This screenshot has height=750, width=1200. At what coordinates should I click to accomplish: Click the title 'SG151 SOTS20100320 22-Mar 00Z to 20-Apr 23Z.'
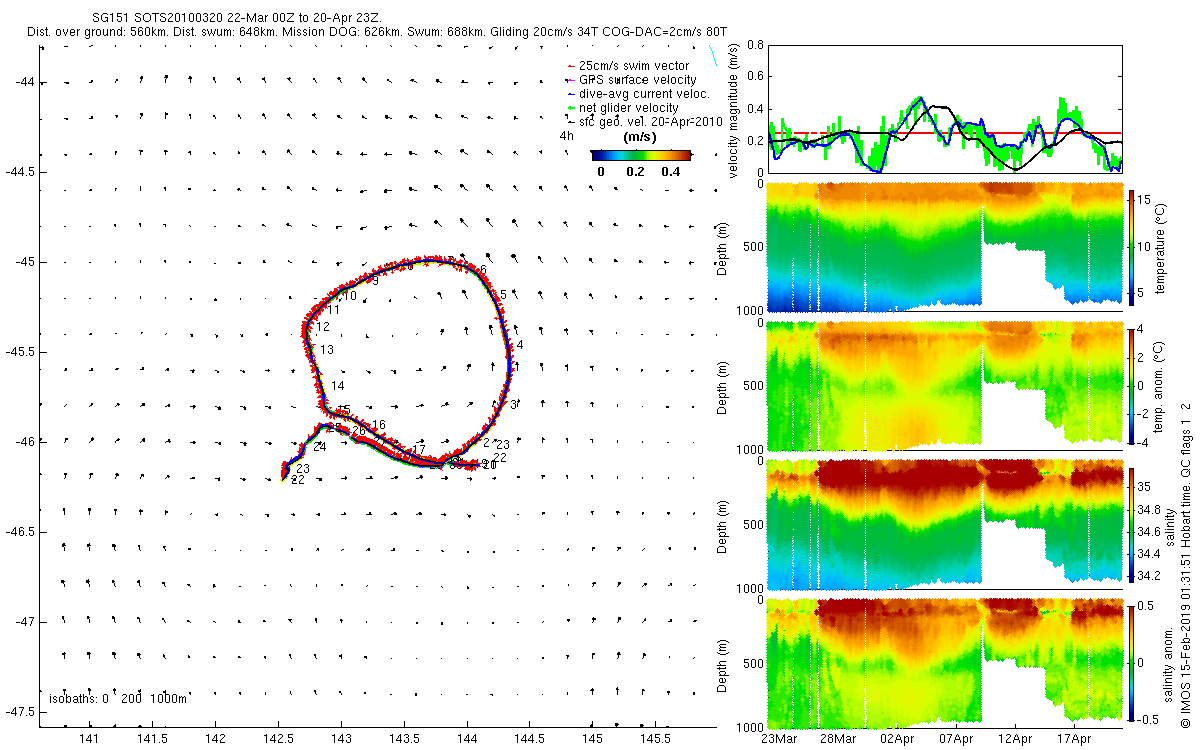pyautogui.click(x=236, y=18)
